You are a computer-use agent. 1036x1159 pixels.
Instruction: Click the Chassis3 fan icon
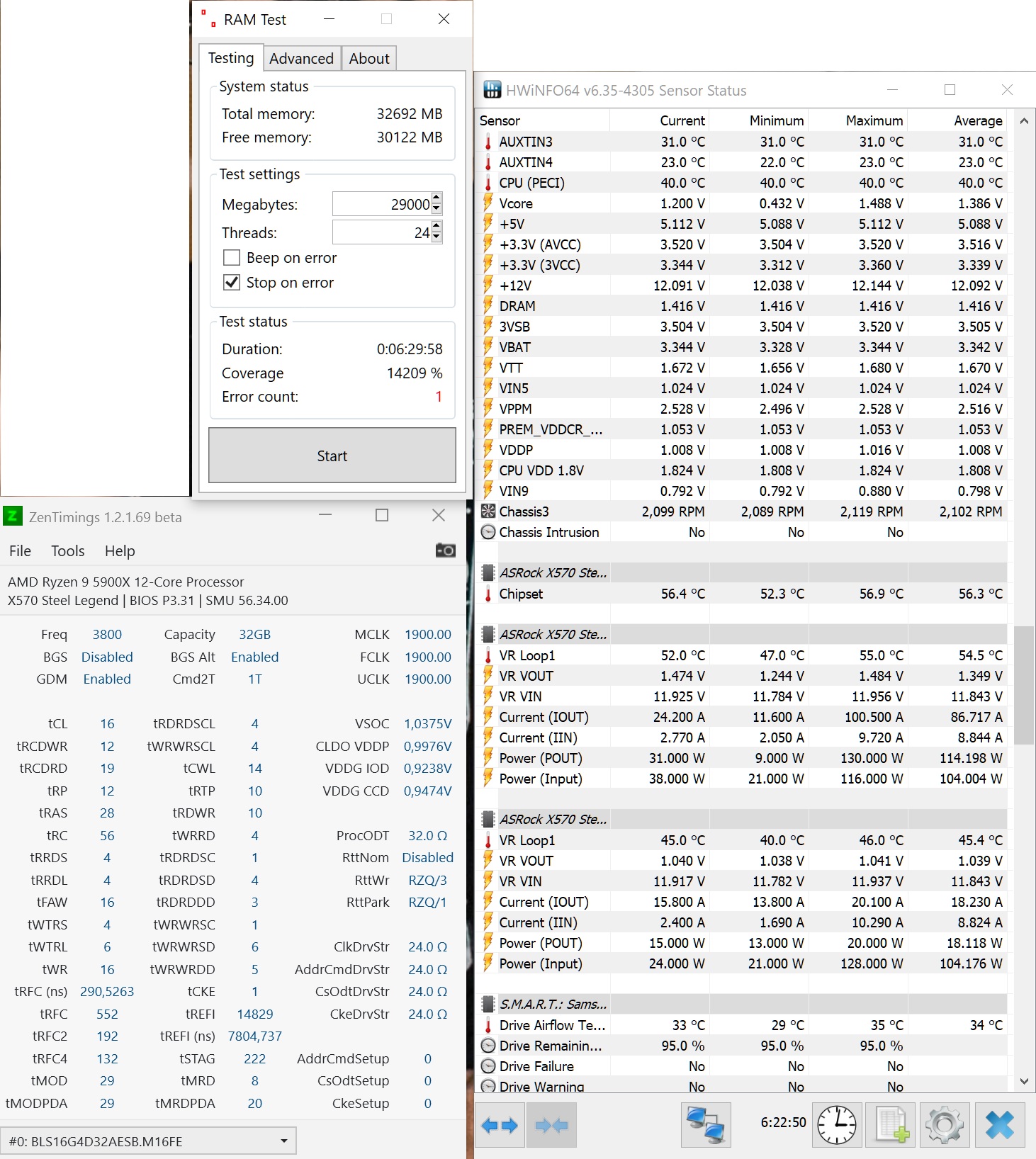pyautogui.click(x=488, y=511)
